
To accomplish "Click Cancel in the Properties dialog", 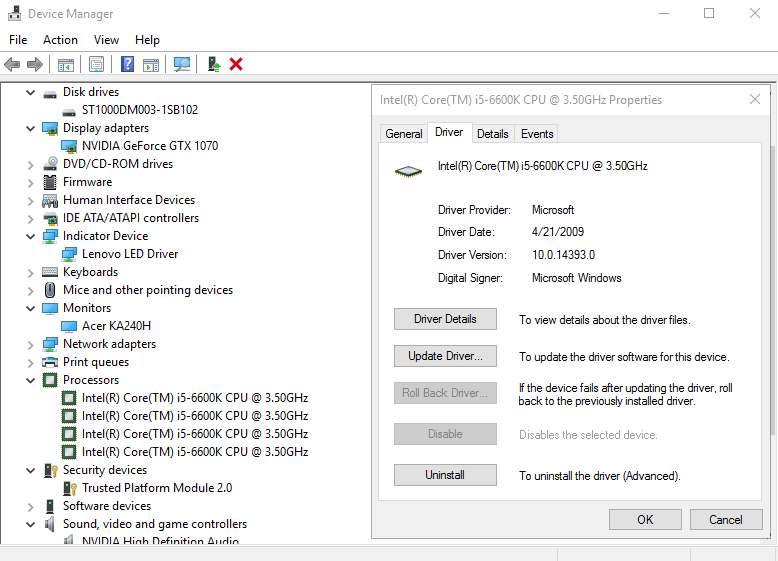I will [x=725, y=519].
